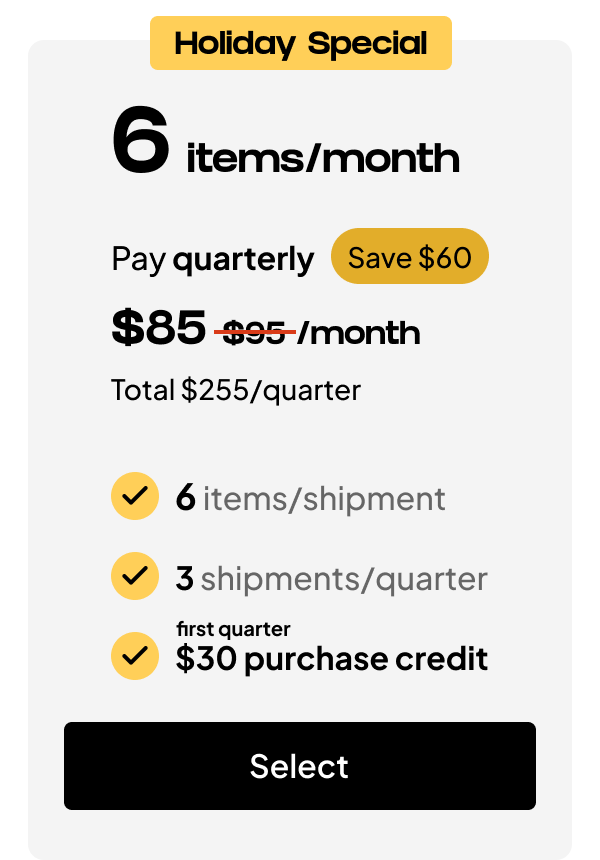Click the small first quarter label
This screenshot has width=600, height=860.
[233, 629]
